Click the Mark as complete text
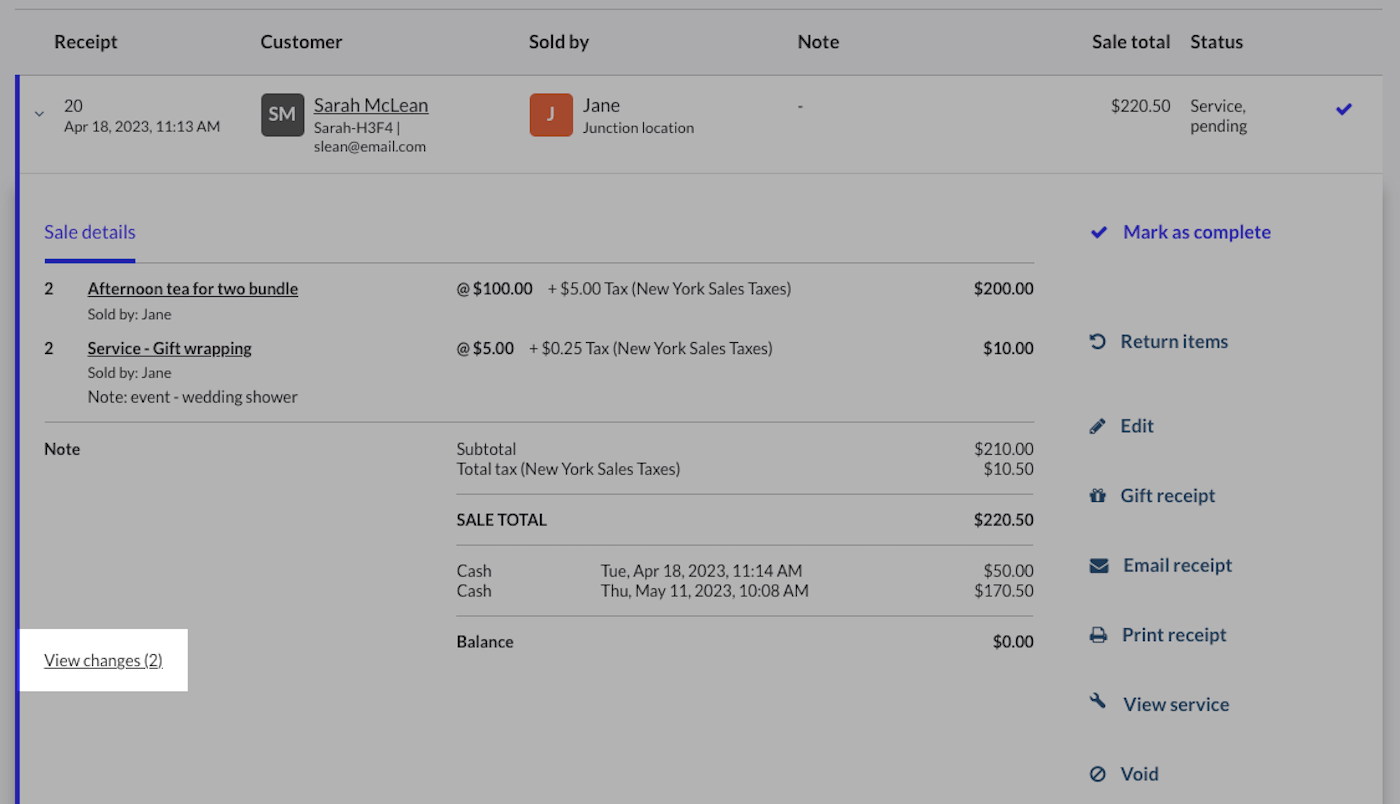 1196,232
